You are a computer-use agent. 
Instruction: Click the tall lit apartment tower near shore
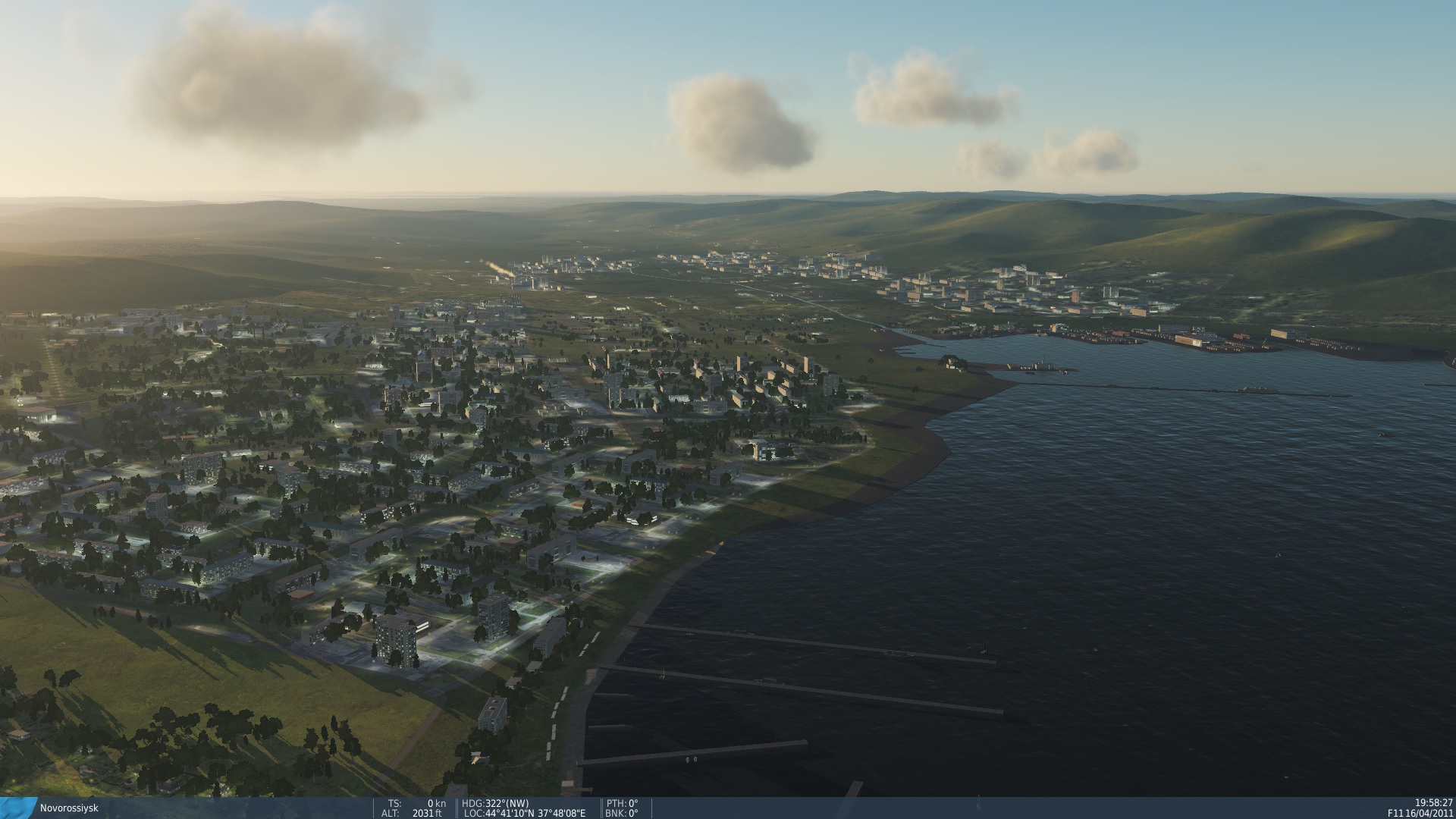[396, 641]
